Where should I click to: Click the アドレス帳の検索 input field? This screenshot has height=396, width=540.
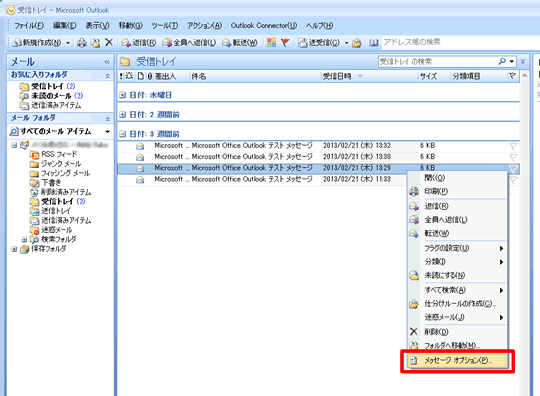(x=460, y=42)
